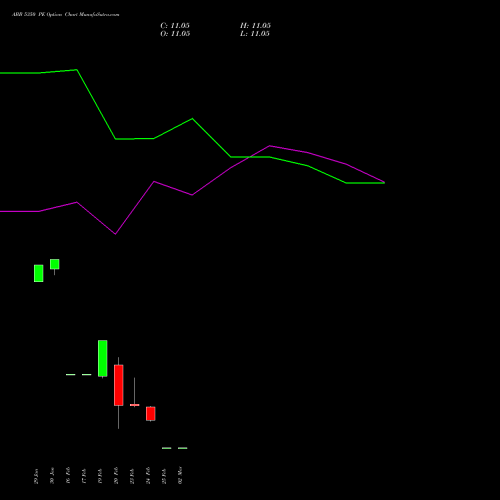The width and height of the screenshot is (500, 500).
Task: Click the open value 'O: 11.05'
Action: point(175,34)
